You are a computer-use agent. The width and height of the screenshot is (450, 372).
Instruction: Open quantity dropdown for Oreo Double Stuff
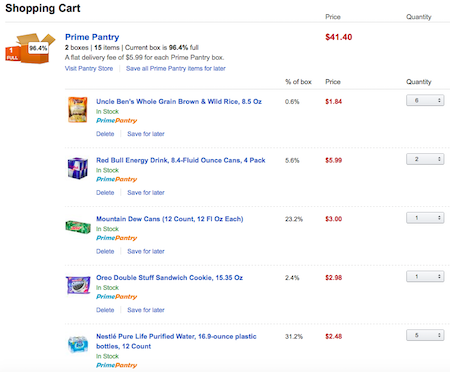point(425,276)
